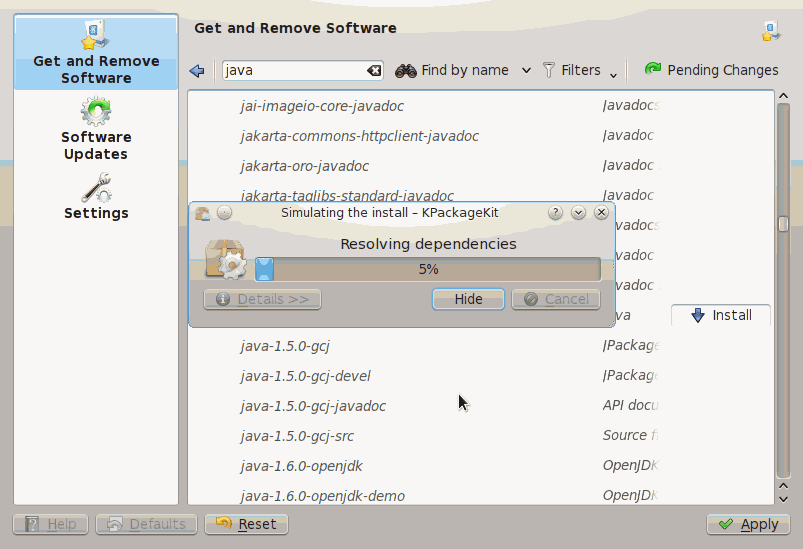Open the Filters menu

(x=579, y=70)
